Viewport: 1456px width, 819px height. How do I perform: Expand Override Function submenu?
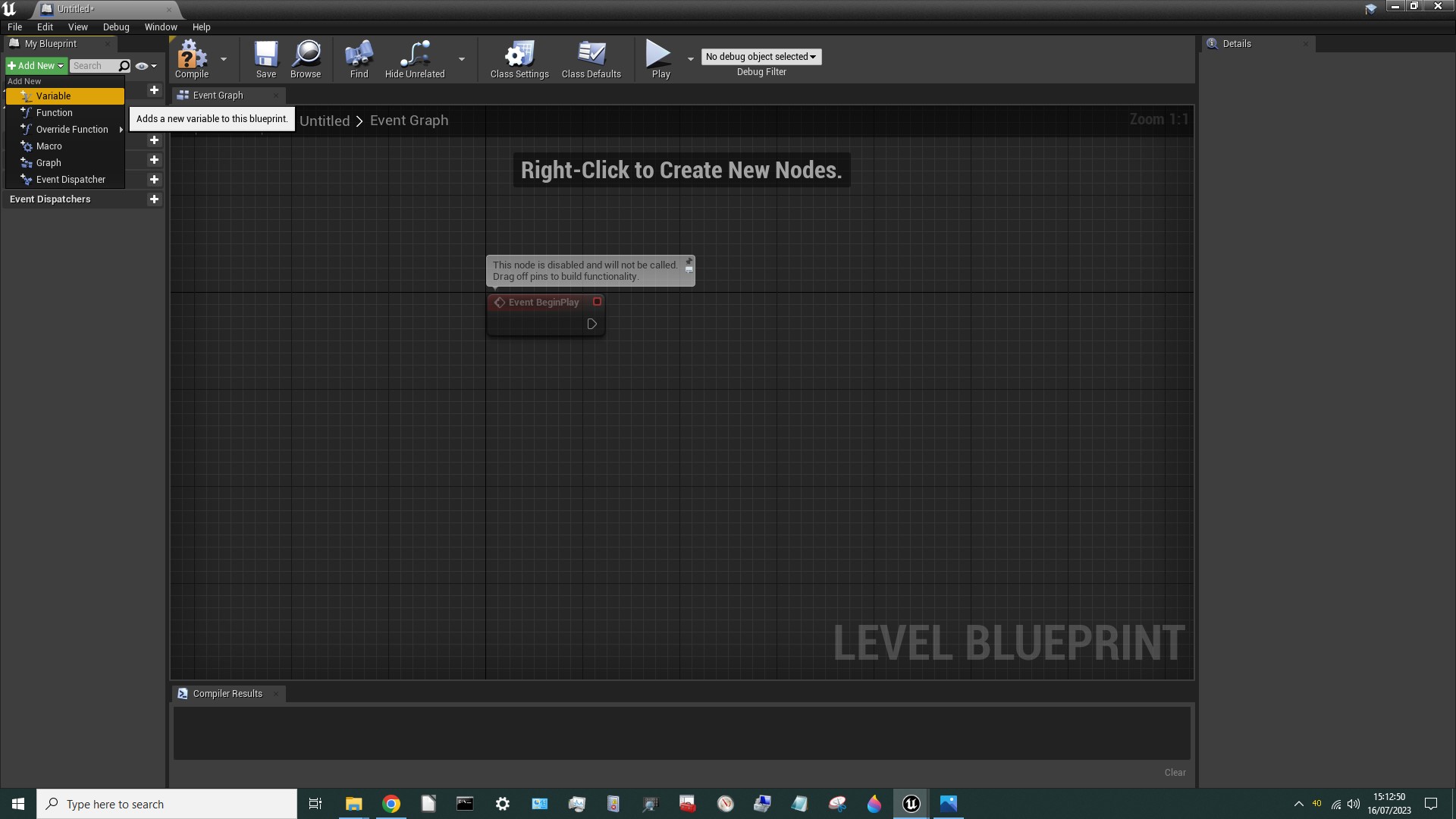pyautogui.click(x=65, y=130)
